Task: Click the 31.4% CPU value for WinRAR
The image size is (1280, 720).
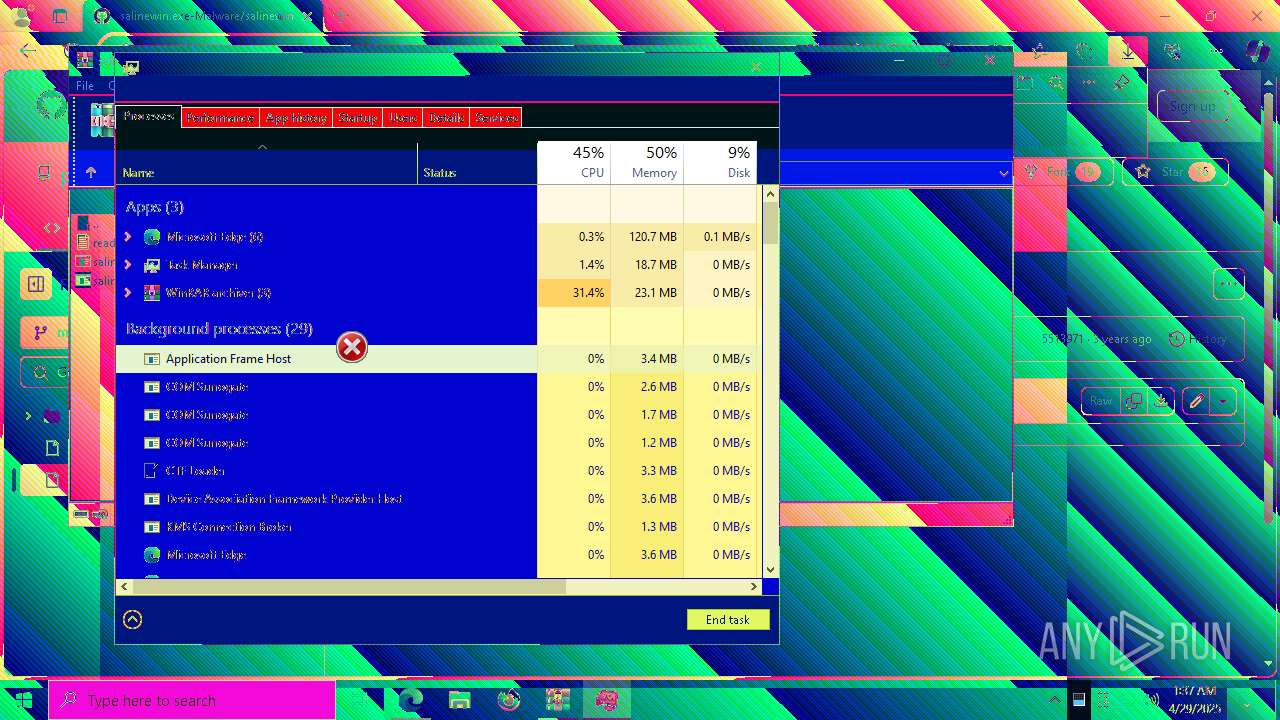Action: coord(574,293)
